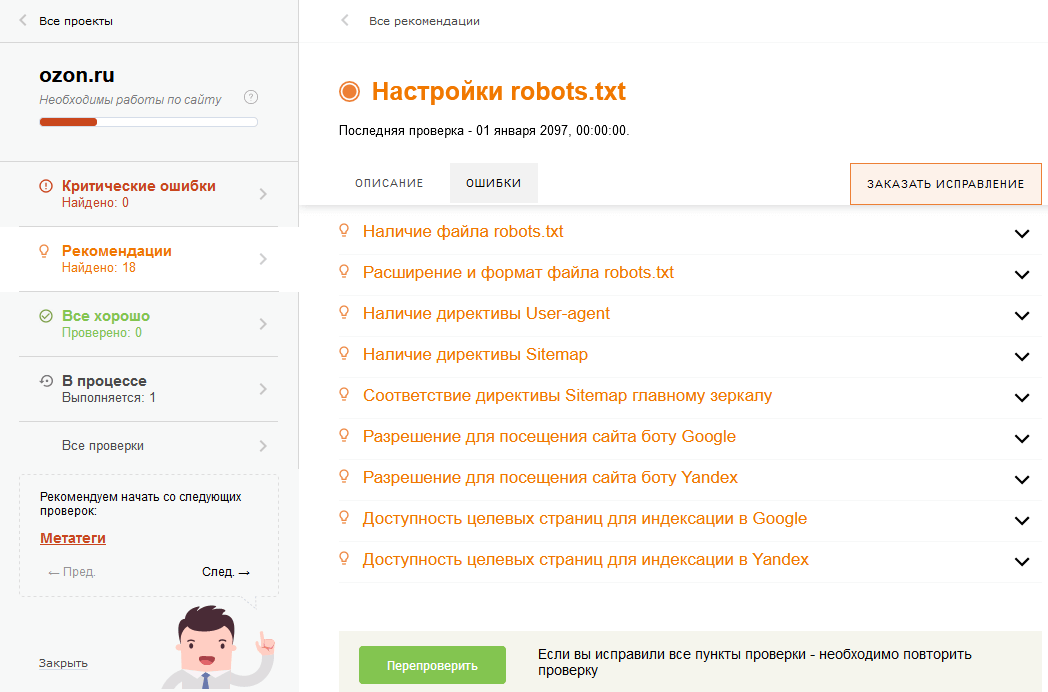Click the chevron next to Все хорошо

coord(263,324)
